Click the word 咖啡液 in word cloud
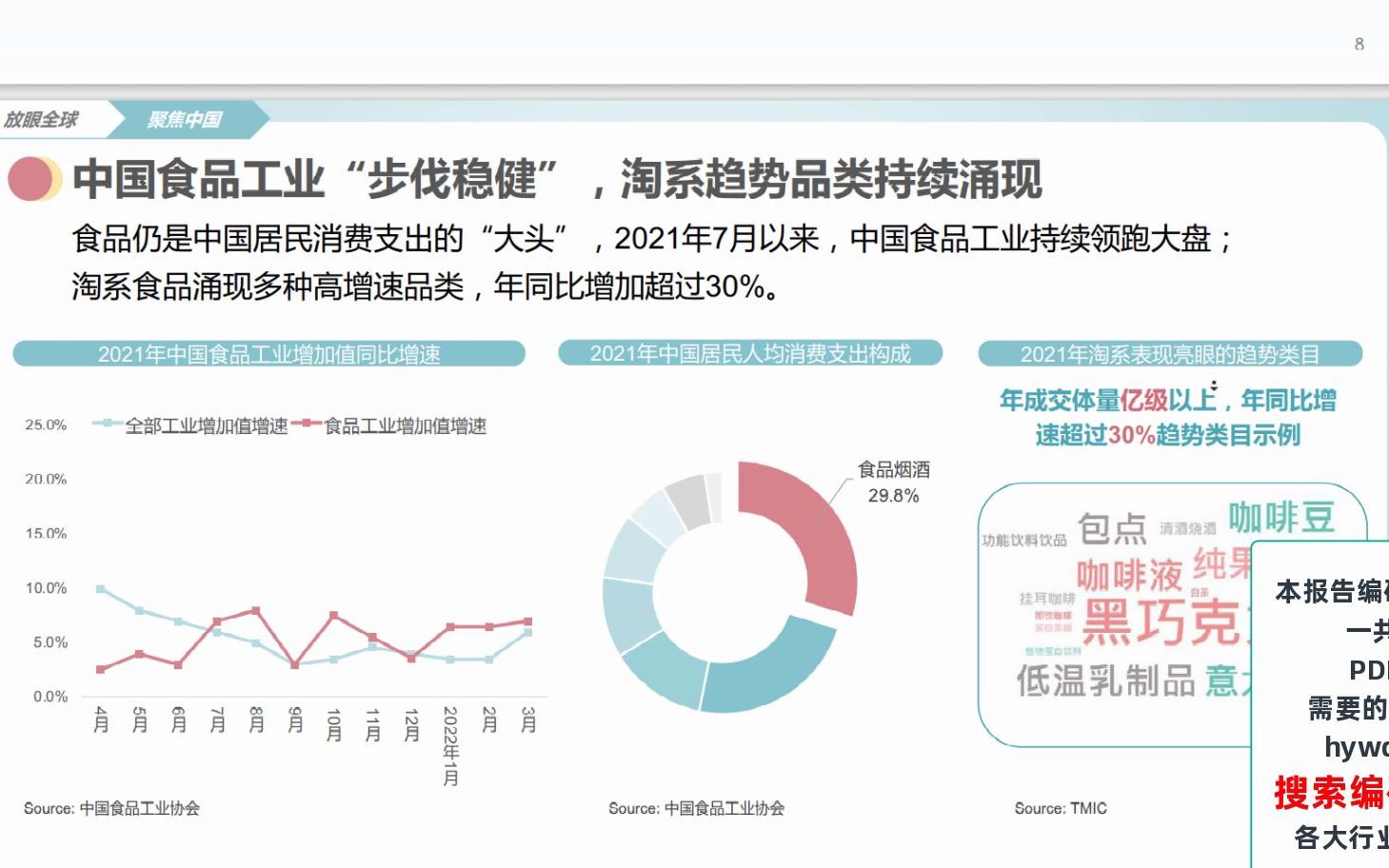1389x868 pixels. (1129, 575)
